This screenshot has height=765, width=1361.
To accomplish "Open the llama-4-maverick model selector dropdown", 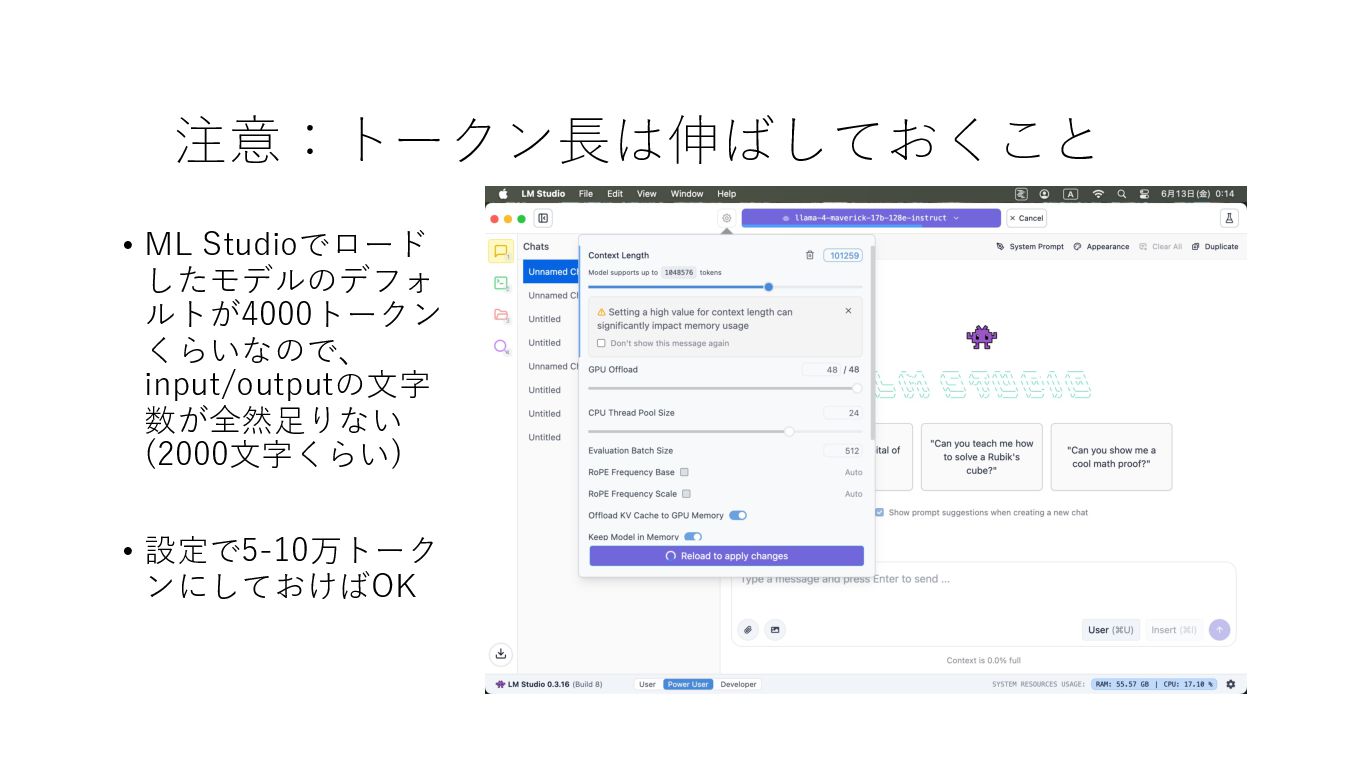I will (871, 218).
